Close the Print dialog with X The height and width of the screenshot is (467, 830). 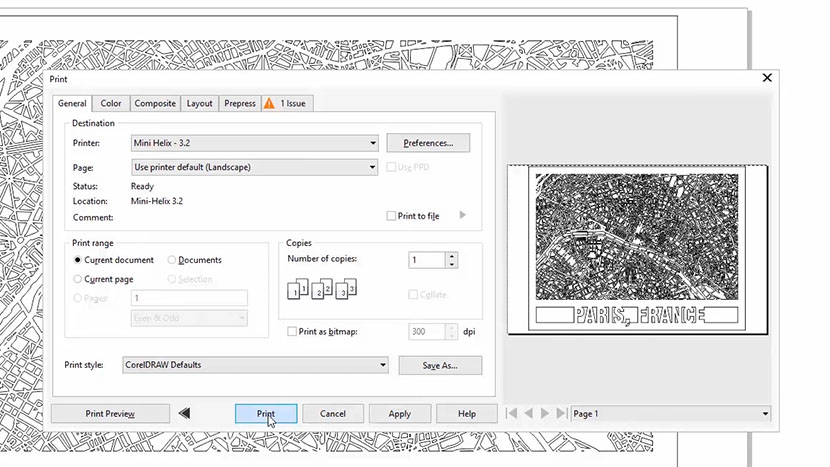click(x=767, y=77)
